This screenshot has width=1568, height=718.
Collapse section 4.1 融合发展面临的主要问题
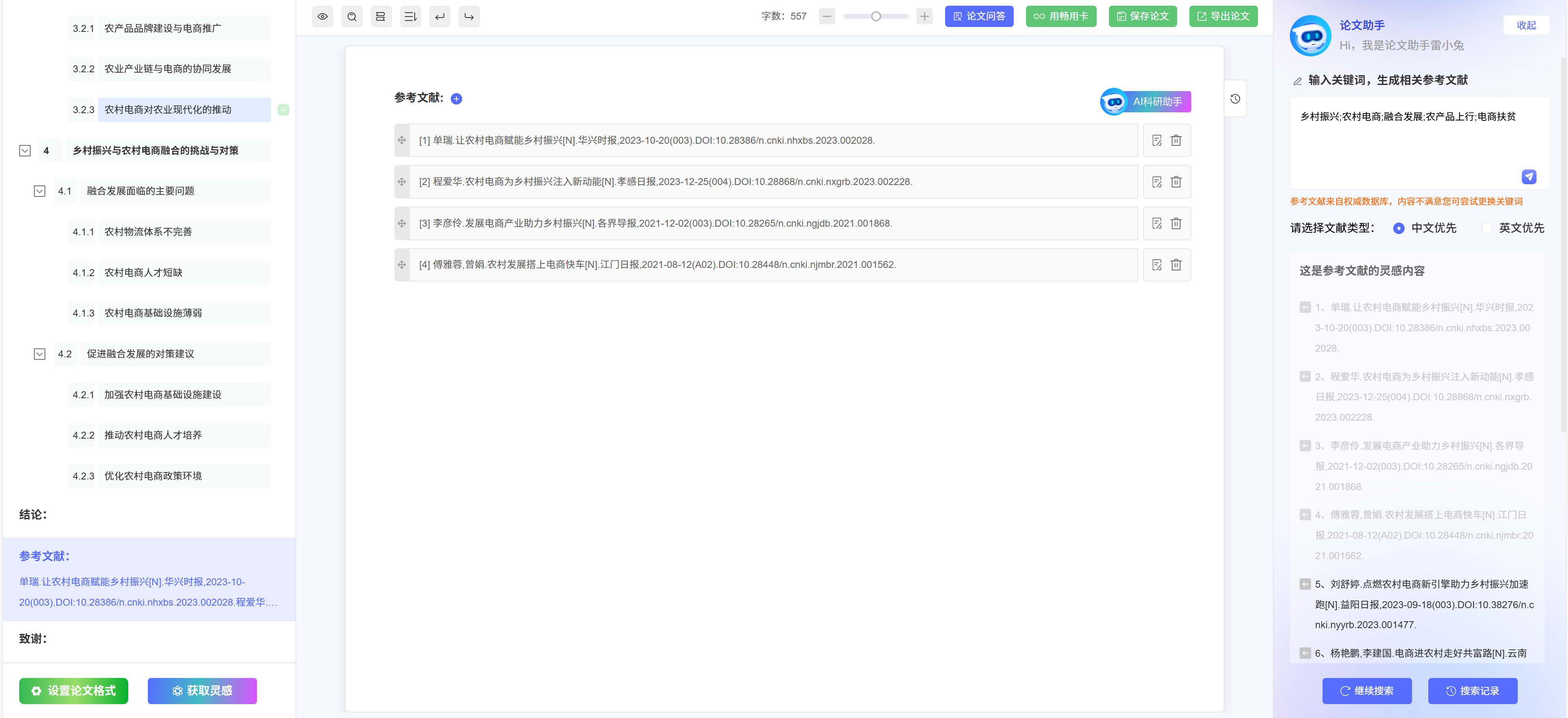40,191
